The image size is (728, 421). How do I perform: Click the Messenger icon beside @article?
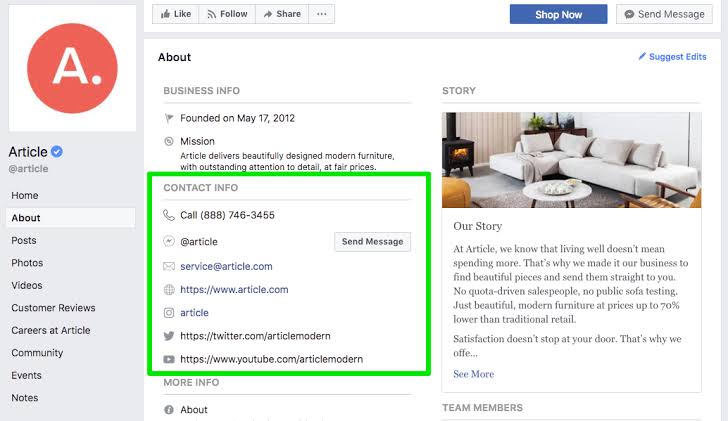[x=169, y=241]
